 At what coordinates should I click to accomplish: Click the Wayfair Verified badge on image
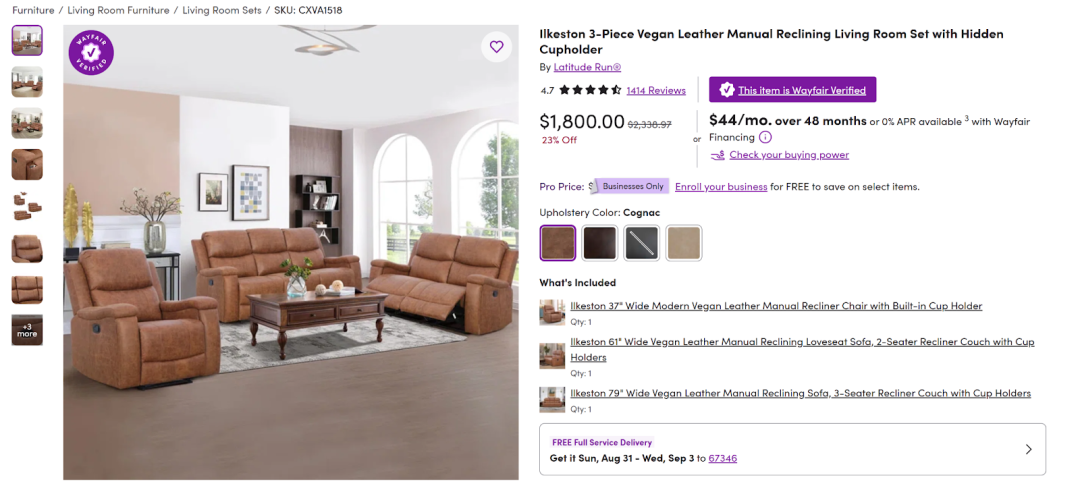tap(92, 52)
